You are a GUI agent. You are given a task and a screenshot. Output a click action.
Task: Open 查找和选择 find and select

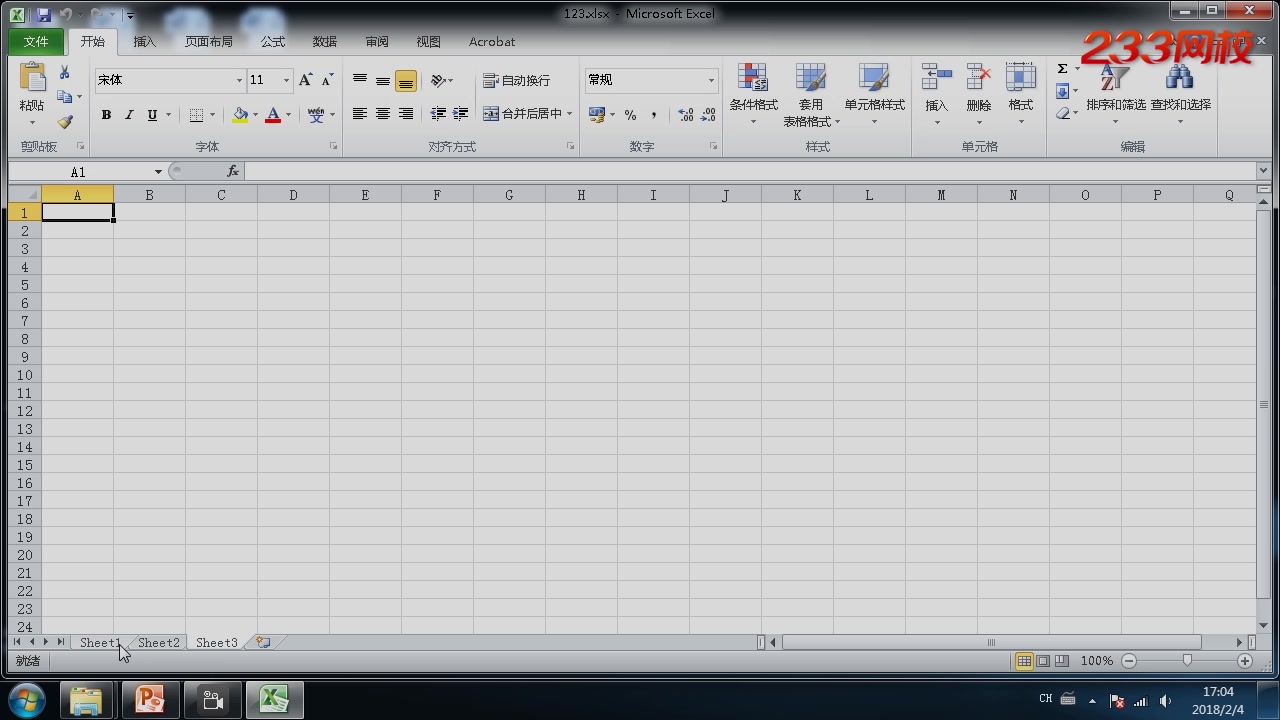(1180, 94)
